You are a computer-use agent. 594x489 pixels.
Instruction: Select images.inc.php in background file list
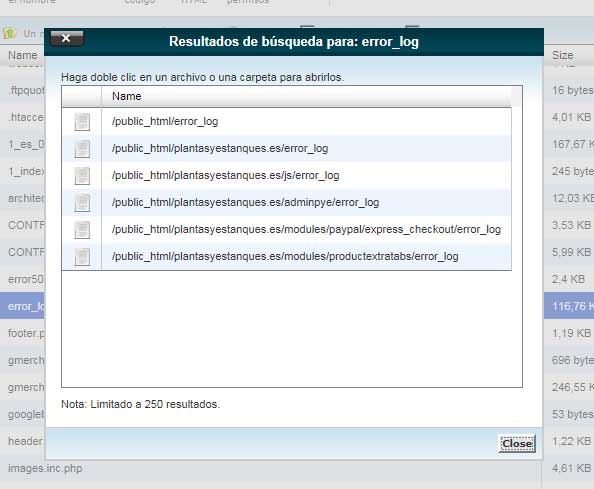(45, 468)
